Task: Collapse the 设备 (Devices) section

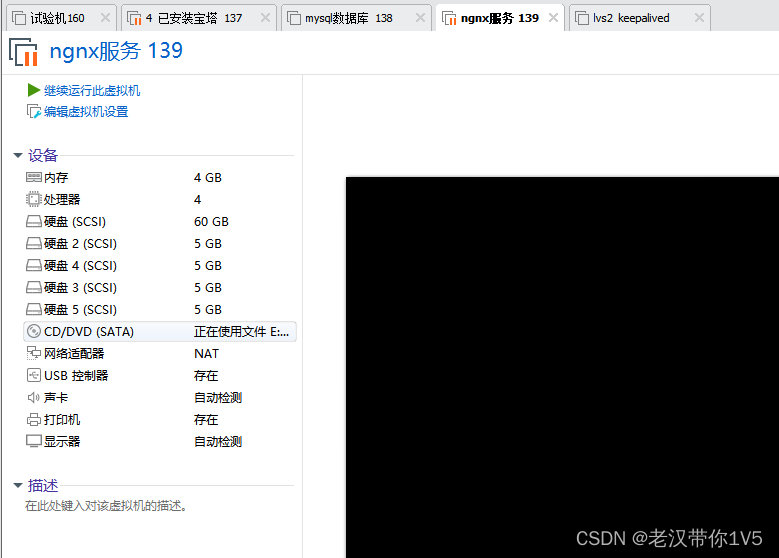Action: tap(18, 156)
